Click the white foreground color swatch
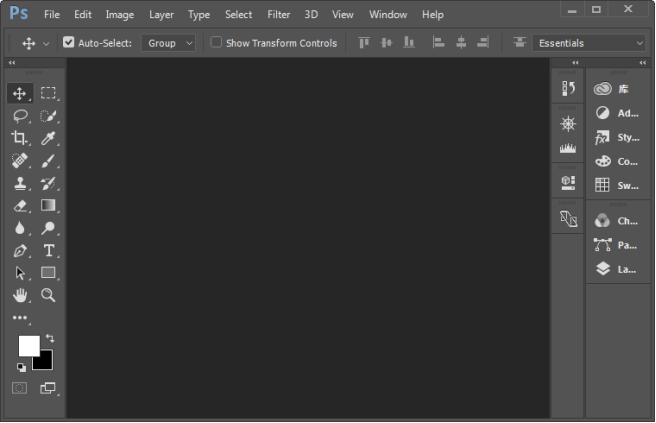This screenshot has width=656, height=423. click(x=27, y=344)
